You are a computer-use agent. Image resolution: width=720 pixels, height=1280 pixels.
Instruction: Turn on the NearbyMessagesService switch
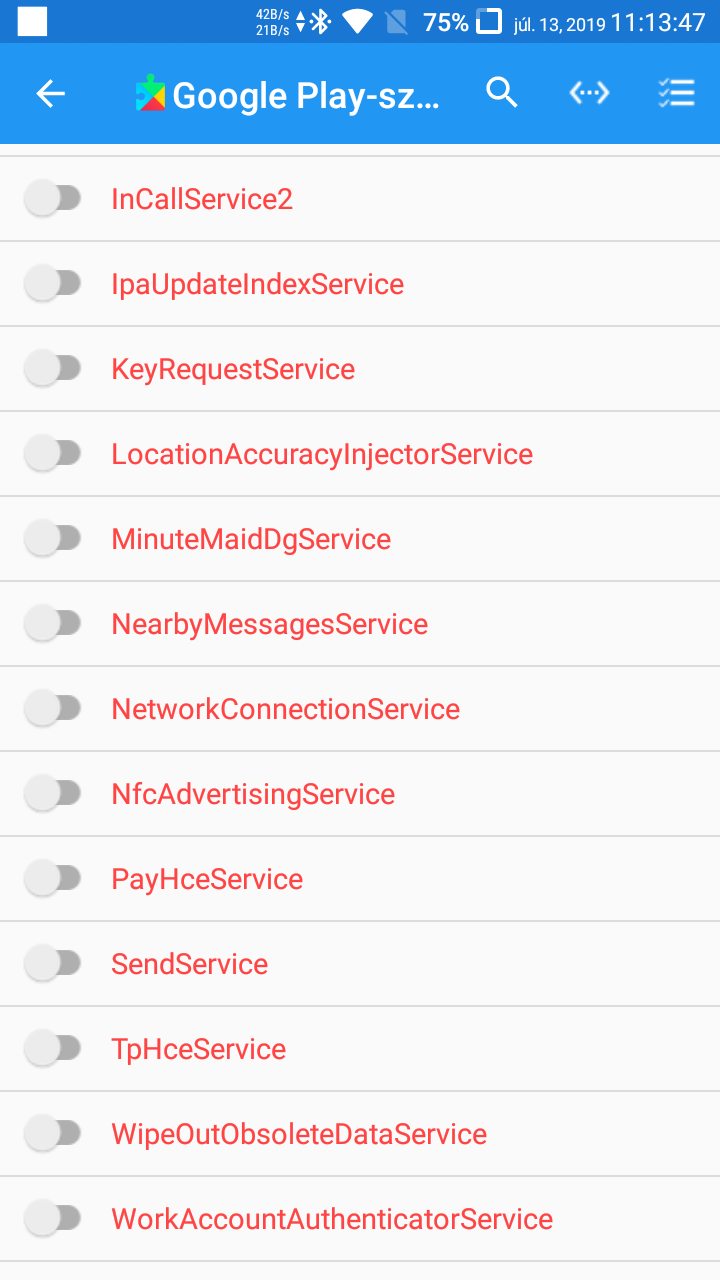pos(53,624)
